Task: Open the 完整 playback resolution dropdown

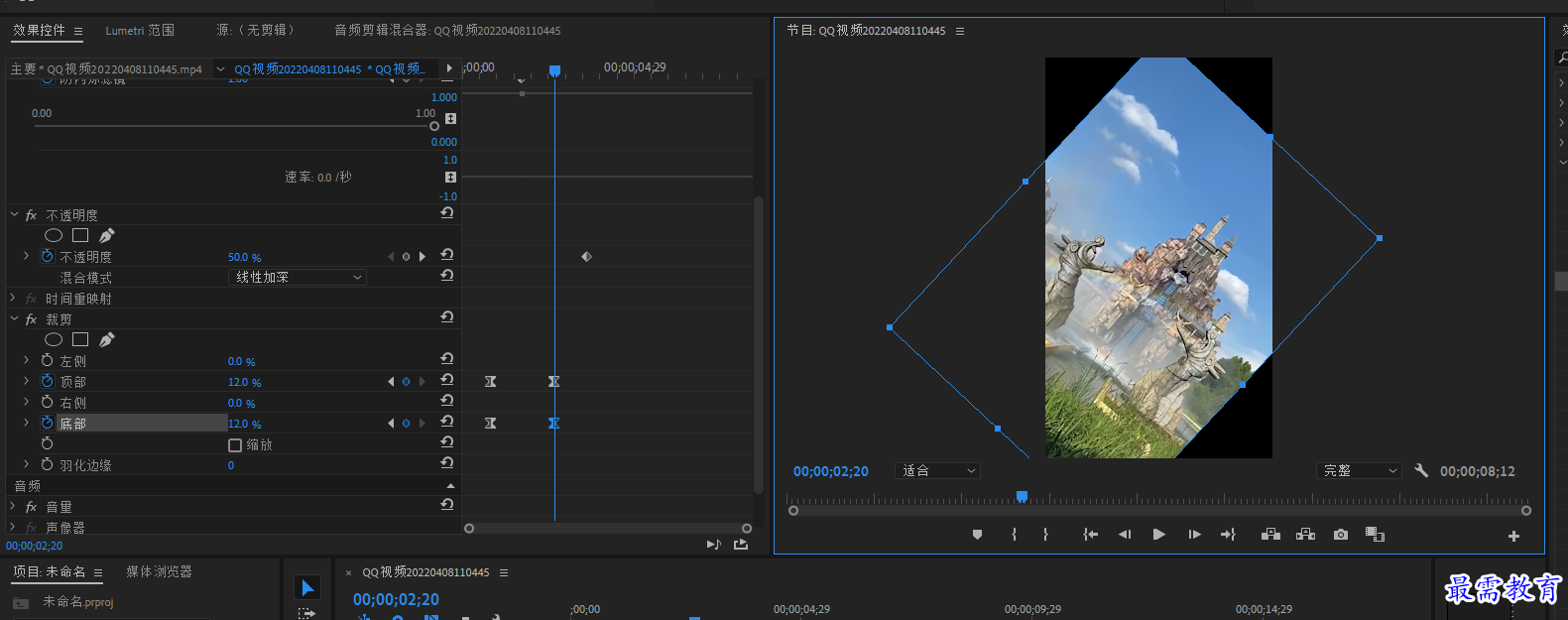Action: coord(1359,471)
